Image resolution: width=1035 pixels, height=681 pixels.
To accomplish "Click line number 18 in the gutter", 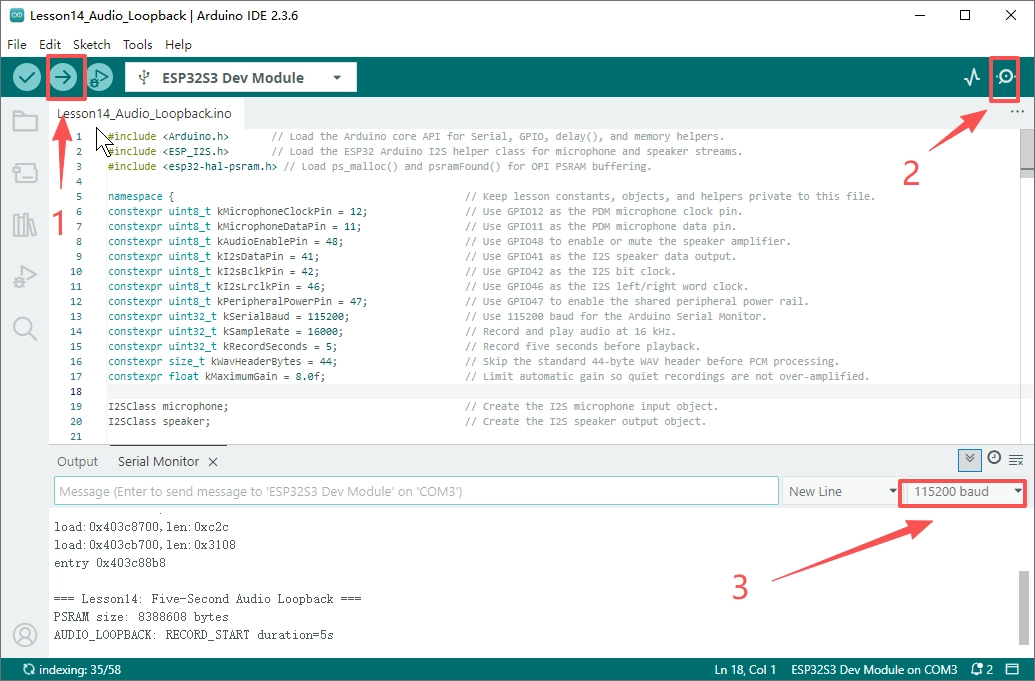I will tap(76, 391).
